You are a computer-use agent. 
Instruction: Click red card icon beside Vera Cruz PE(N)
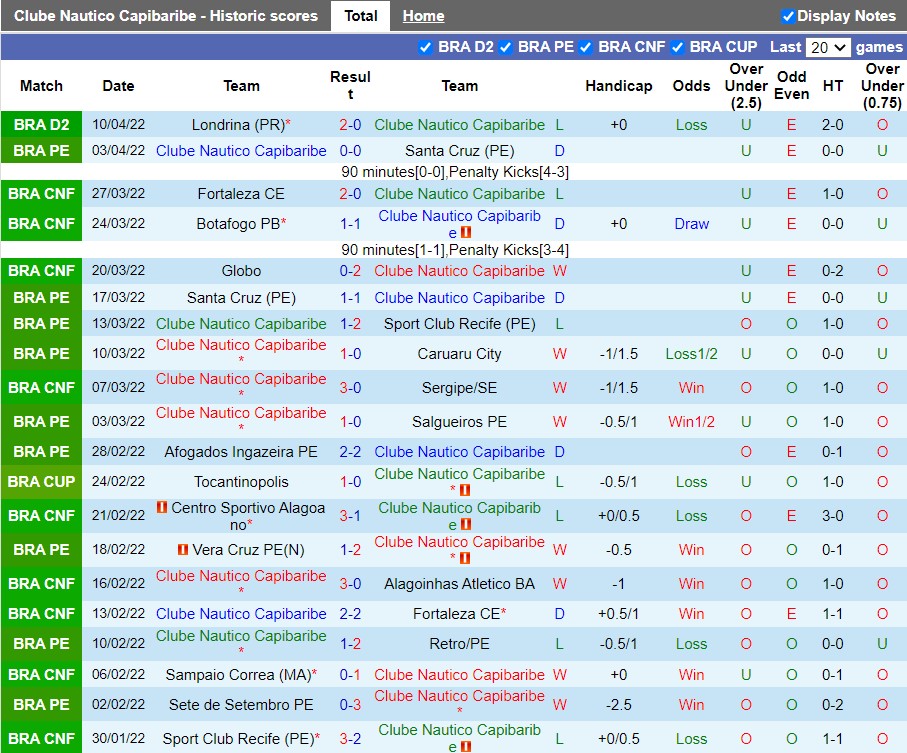pos(183,550)
